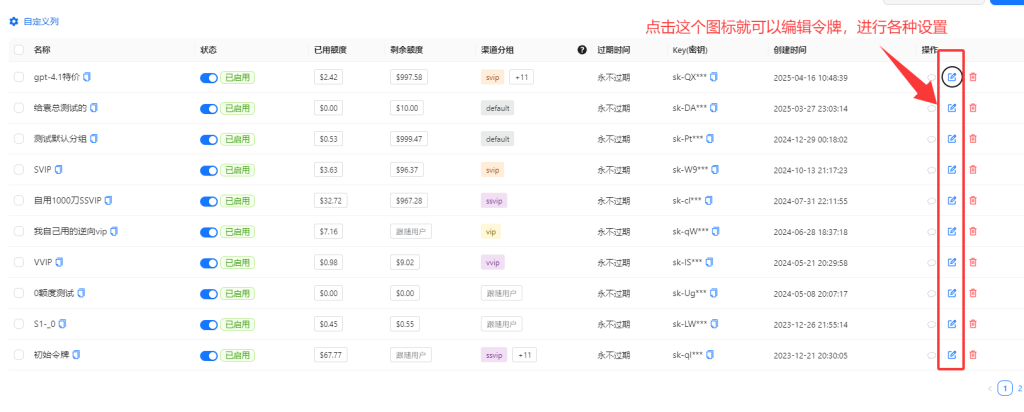Click the edit icon for gpt-4.1特价 token
Screen dimensions: 1024x412
click(x=952, y=77)
